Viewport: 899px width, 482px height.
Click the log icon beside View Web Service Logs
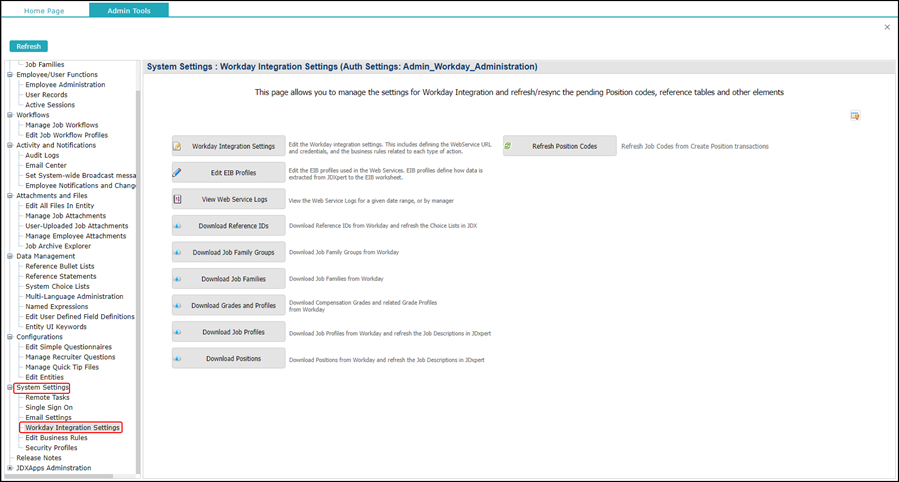click(177, 199)
